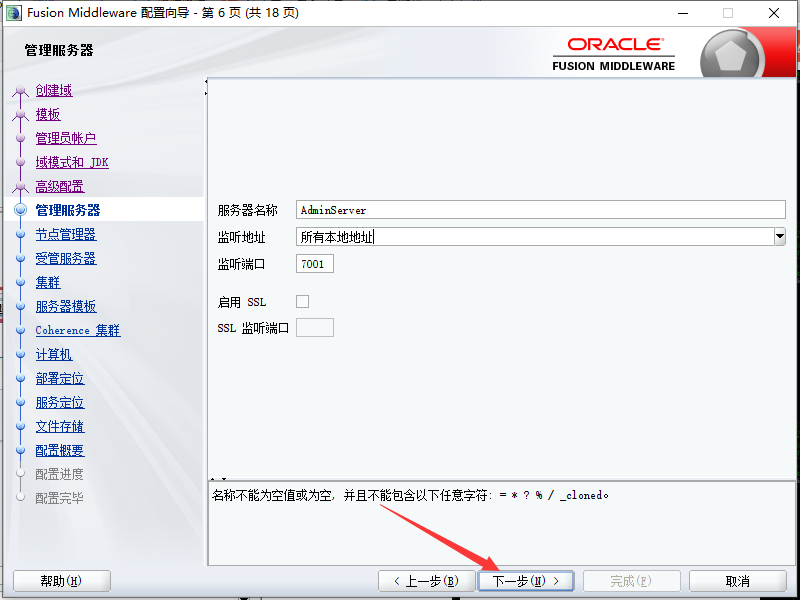The height and width of the screenshot is (600, 800).
Task: Expand the 监听地址 dropdown arrow
Action: coord(780,237)
